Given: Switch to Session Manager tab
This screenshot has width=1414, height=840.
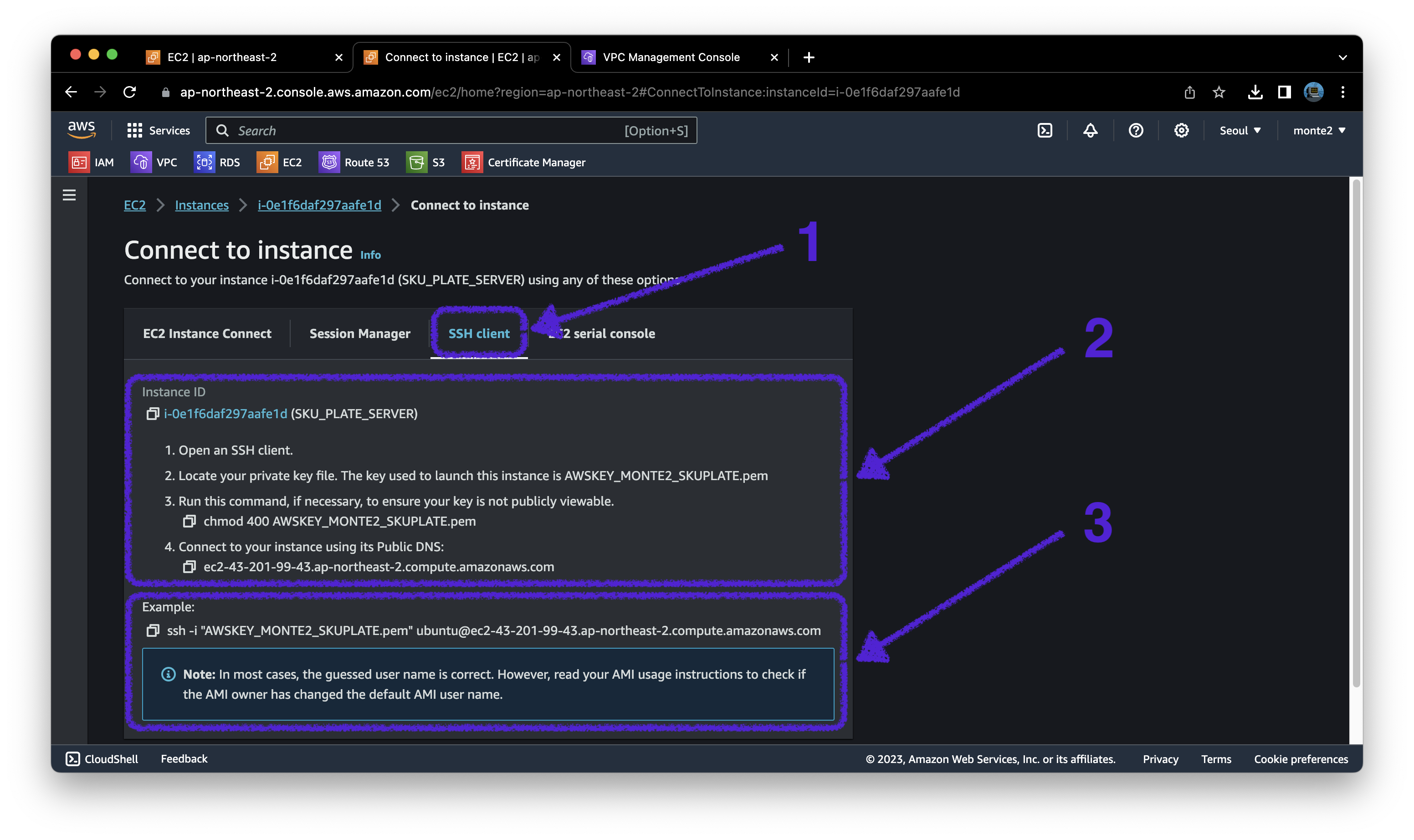Looking at the screenshot, I should pos(359,334).
